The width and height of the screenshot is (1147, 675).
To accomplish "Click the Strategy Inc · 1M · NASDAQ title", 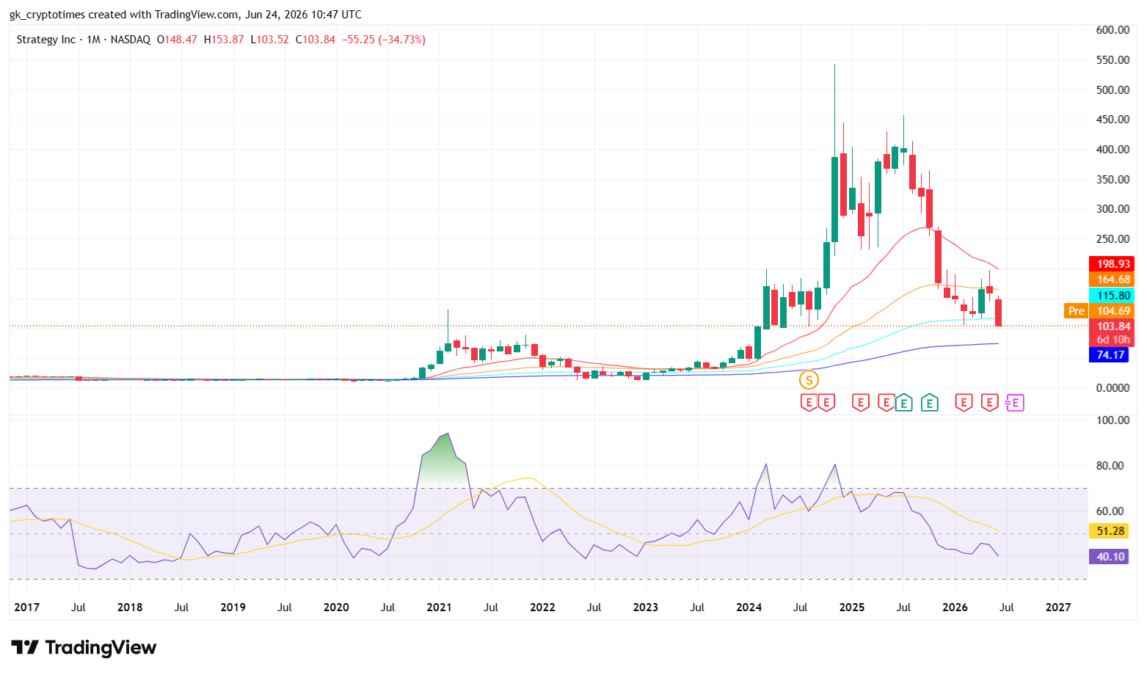I will [83, 39].
